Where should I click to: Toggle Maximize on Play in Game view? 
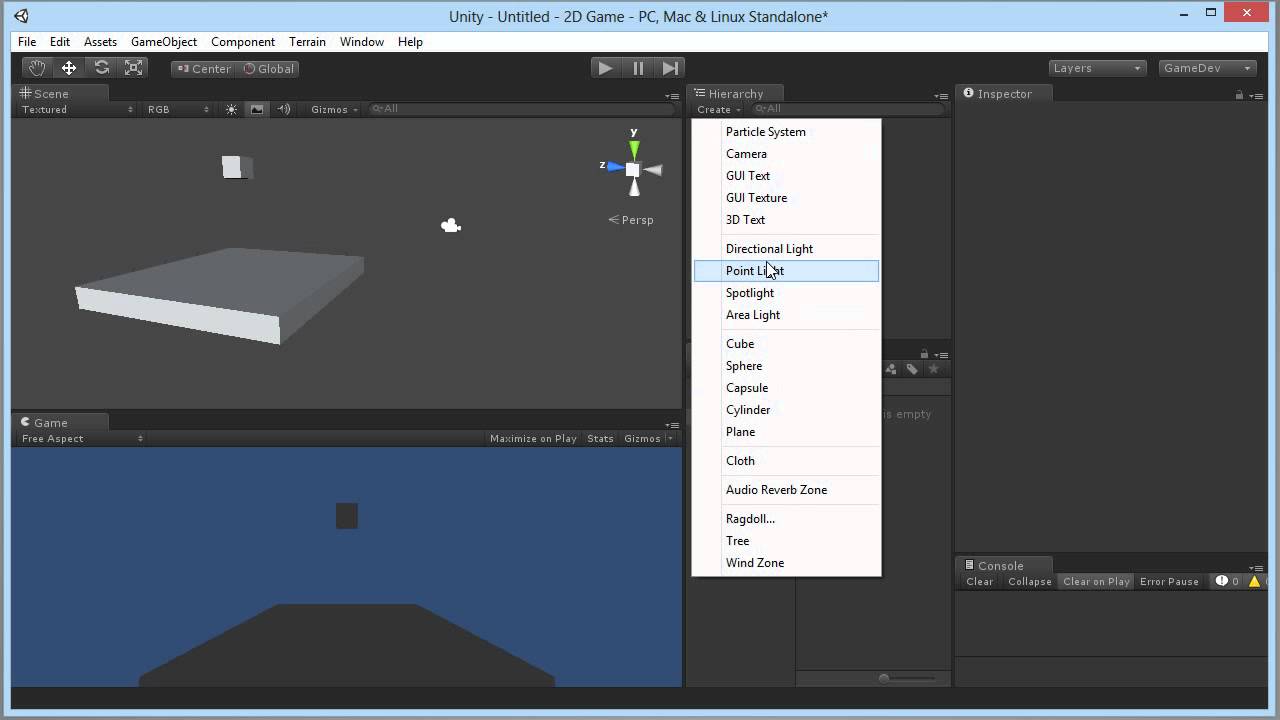[533, 439]
